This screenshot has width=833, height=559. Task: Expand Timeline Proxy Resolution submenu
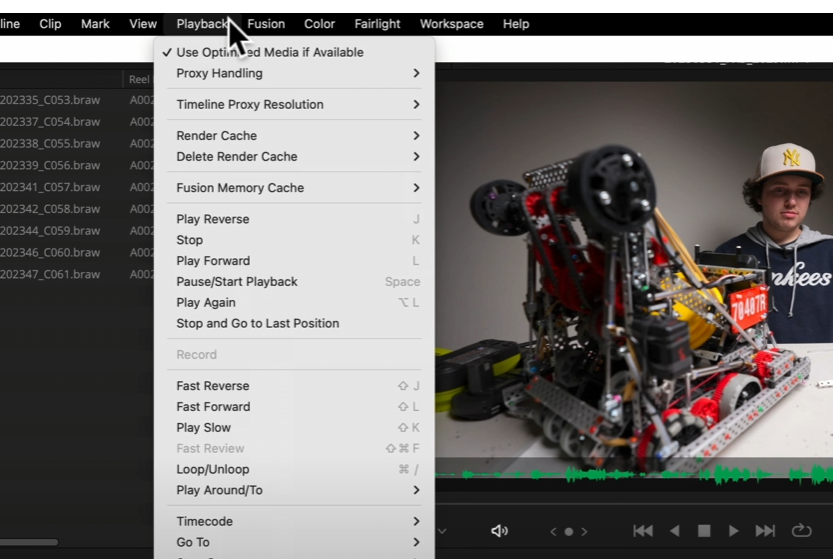pyautogui.click(x=294, y=105)
